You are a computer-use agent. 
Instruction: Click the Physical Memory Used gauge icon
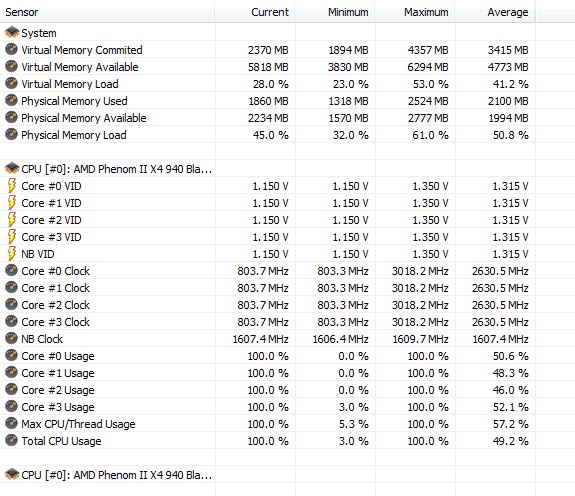12,100
